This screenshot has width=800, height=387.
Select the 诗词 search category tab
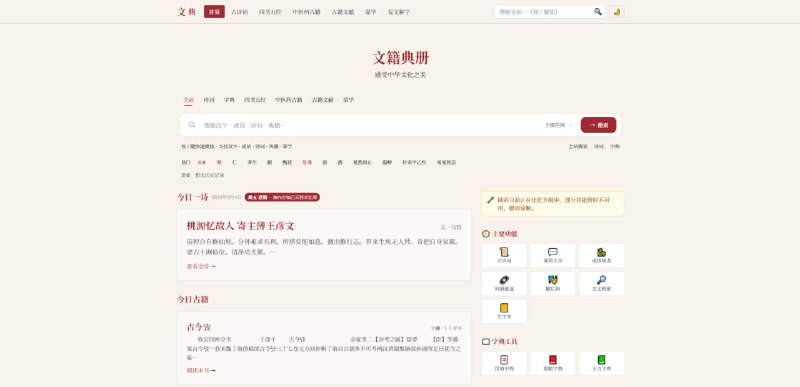209,100
